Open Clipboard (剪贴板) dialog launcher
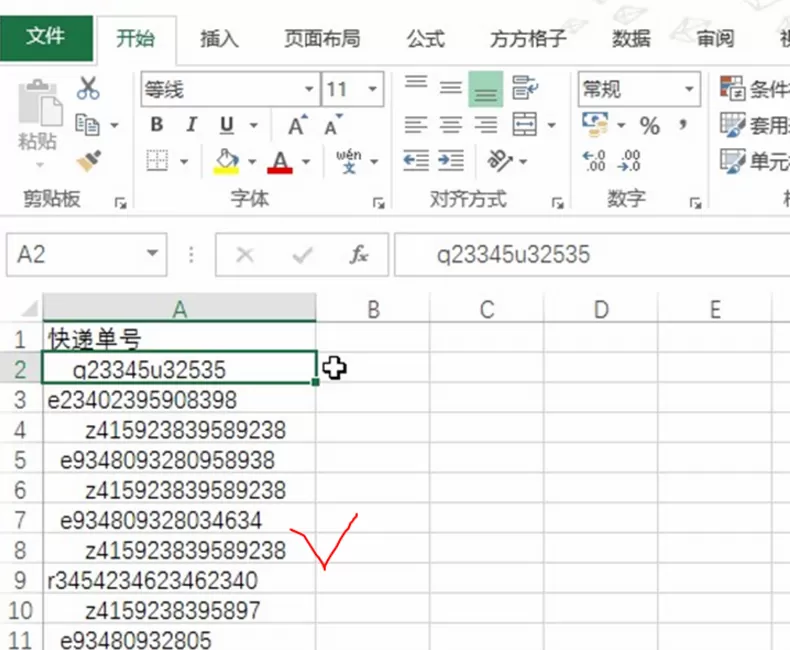The width and height of the screenshot is (790, 650). (120, 203)
